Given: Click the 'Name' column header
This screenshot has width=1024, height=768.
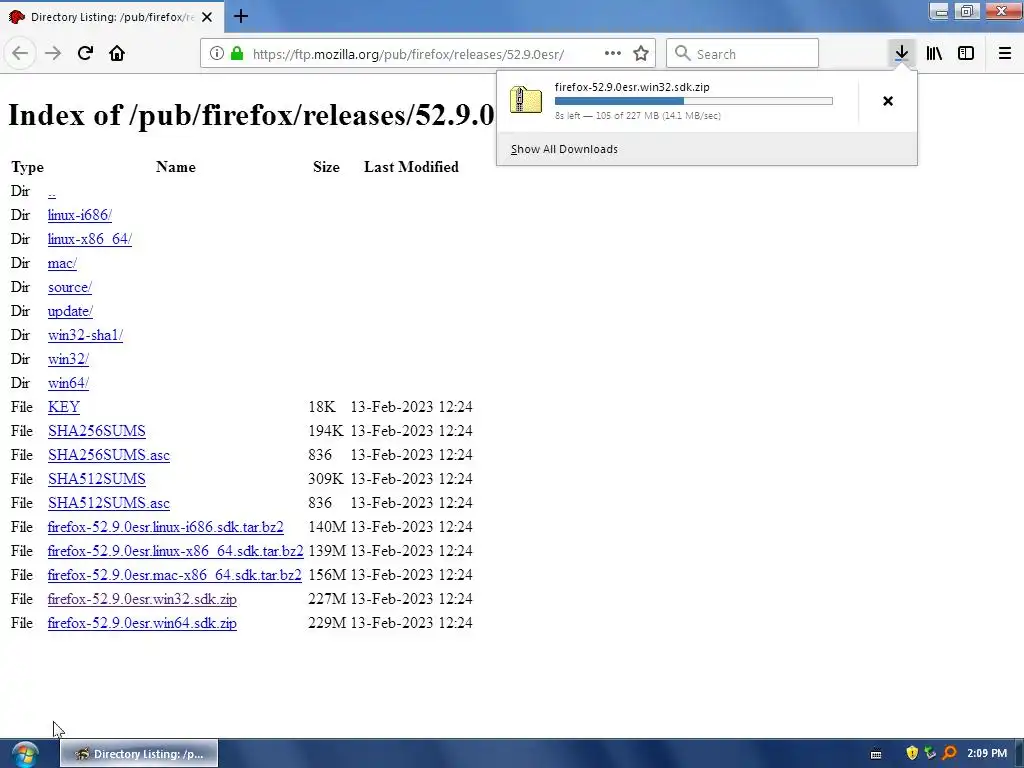Looking at the screenshot, I should click(x=176, y=167).
